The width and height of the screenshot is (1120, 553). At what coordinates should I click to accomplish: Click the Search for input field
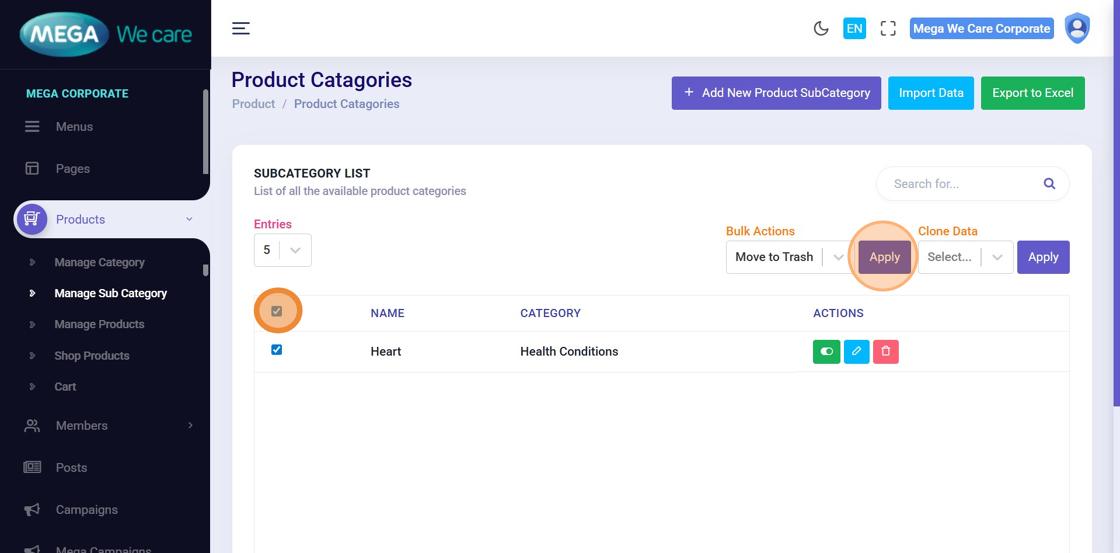[960, 184]
